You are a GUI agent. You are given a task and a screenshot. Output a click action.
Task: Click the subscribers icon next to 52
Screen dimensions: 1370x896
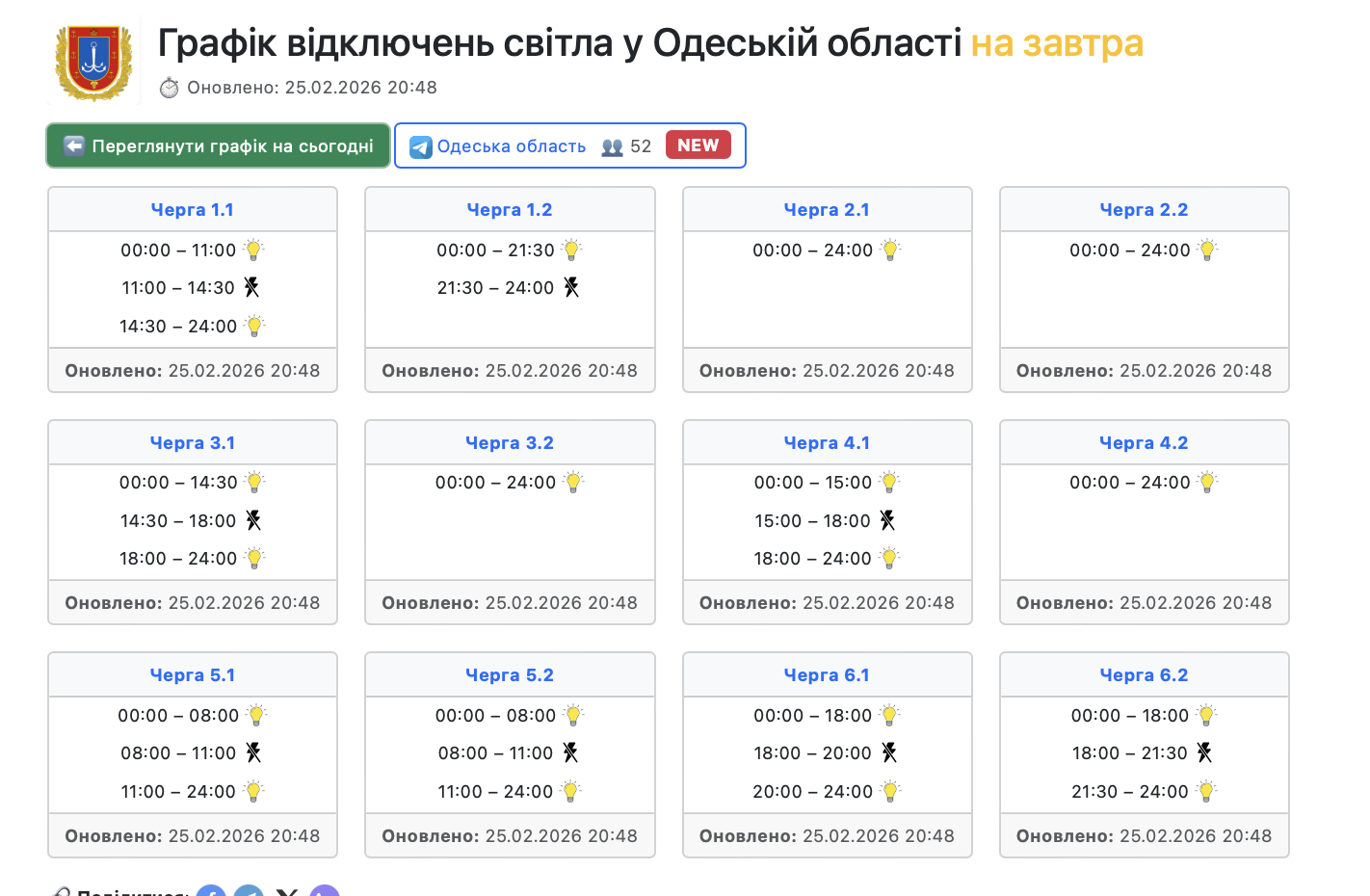click(612, 146)
